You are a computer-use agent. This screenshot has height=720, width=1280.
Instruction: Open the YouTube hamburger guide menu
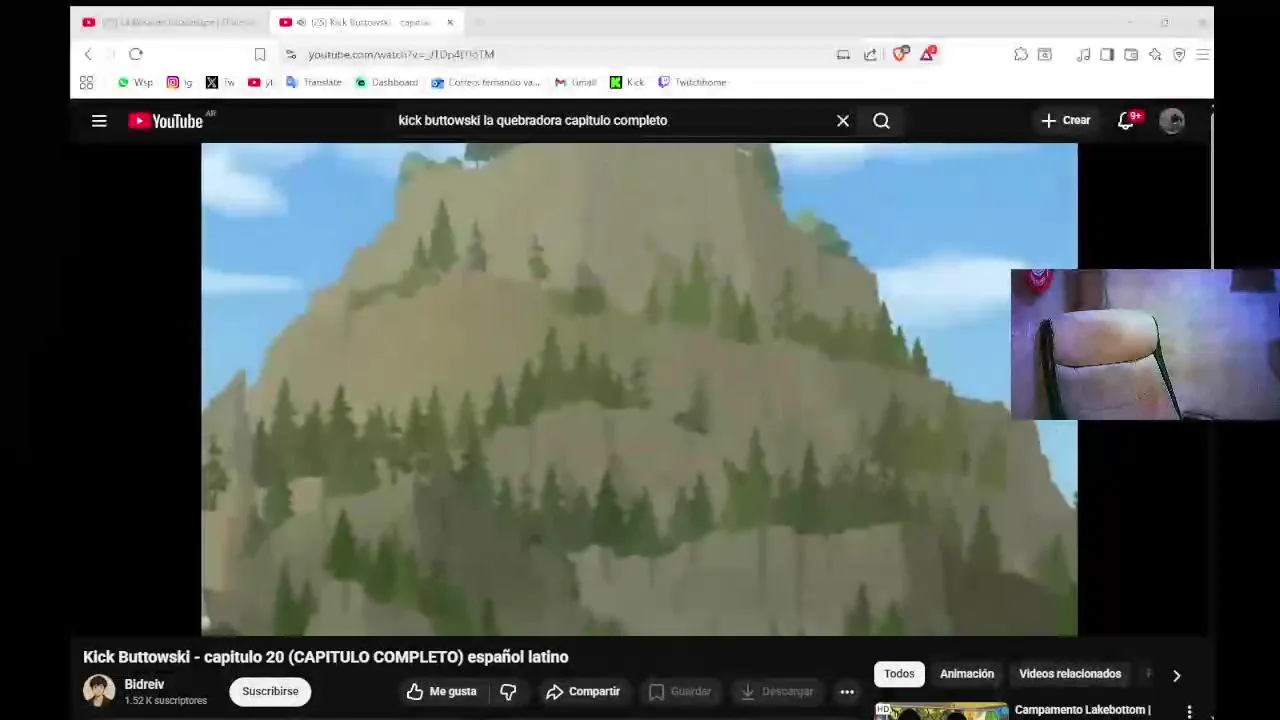coord(99,121)
